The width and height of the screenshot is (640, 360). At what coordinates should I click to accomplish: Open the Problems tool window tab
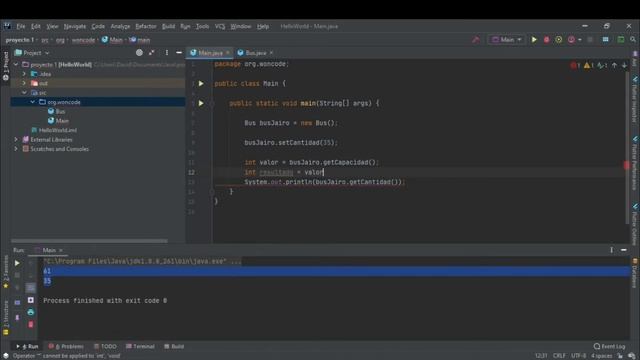click(x=66, y=346)
